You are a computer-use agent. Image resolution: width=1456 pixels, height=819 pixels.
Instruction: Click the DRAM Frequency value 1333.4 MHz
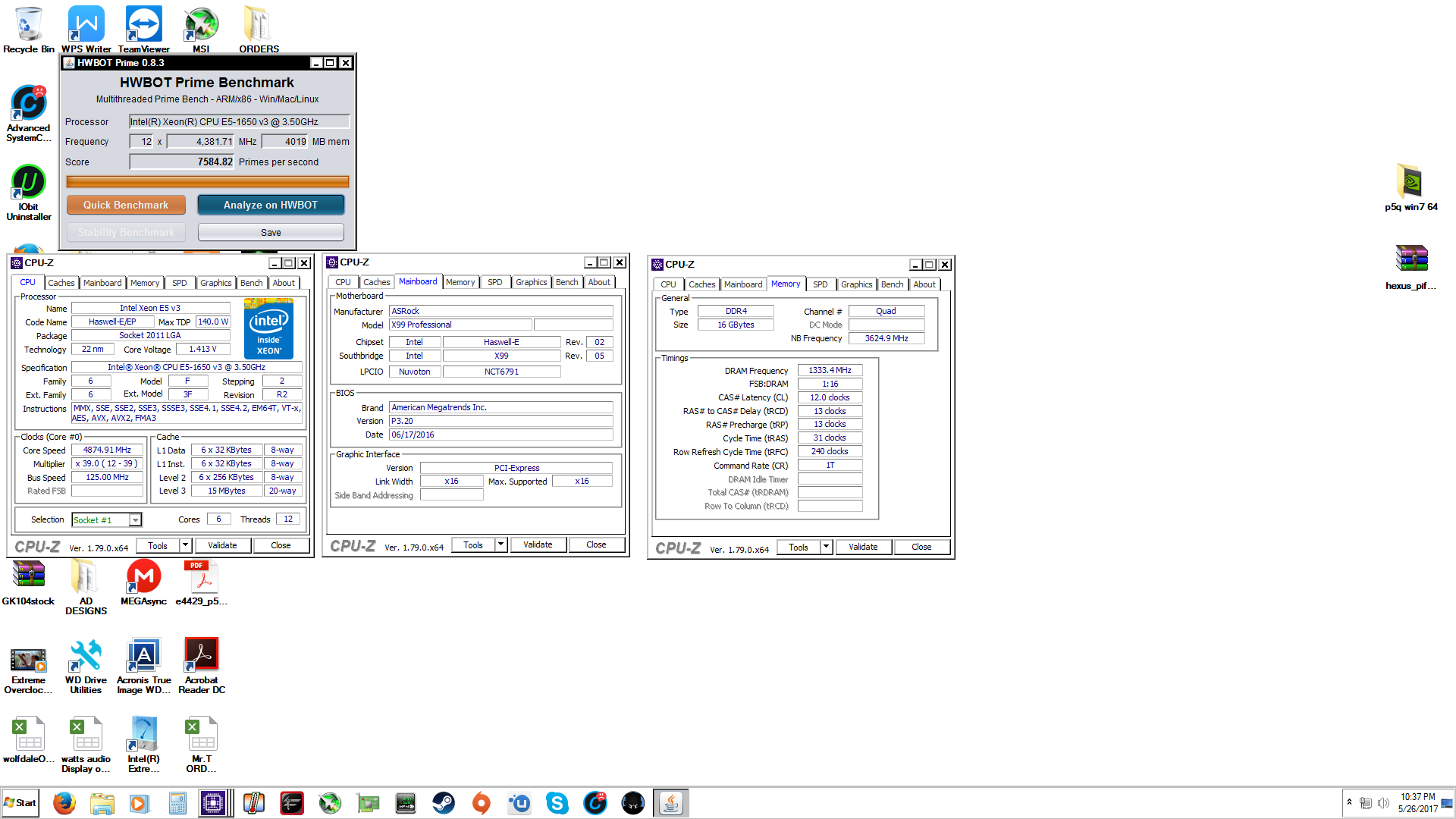(x=830, y=370)
